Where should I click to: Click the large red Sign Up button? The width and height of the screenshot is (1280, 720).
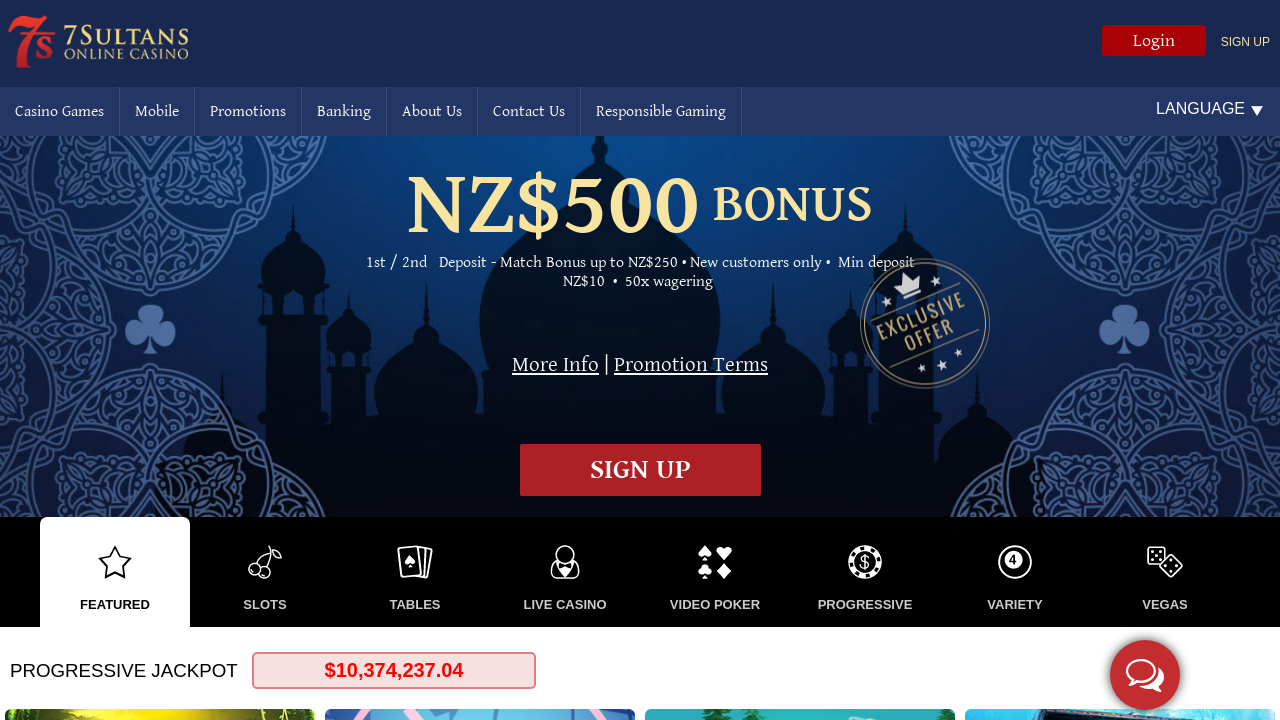(640, 470)
